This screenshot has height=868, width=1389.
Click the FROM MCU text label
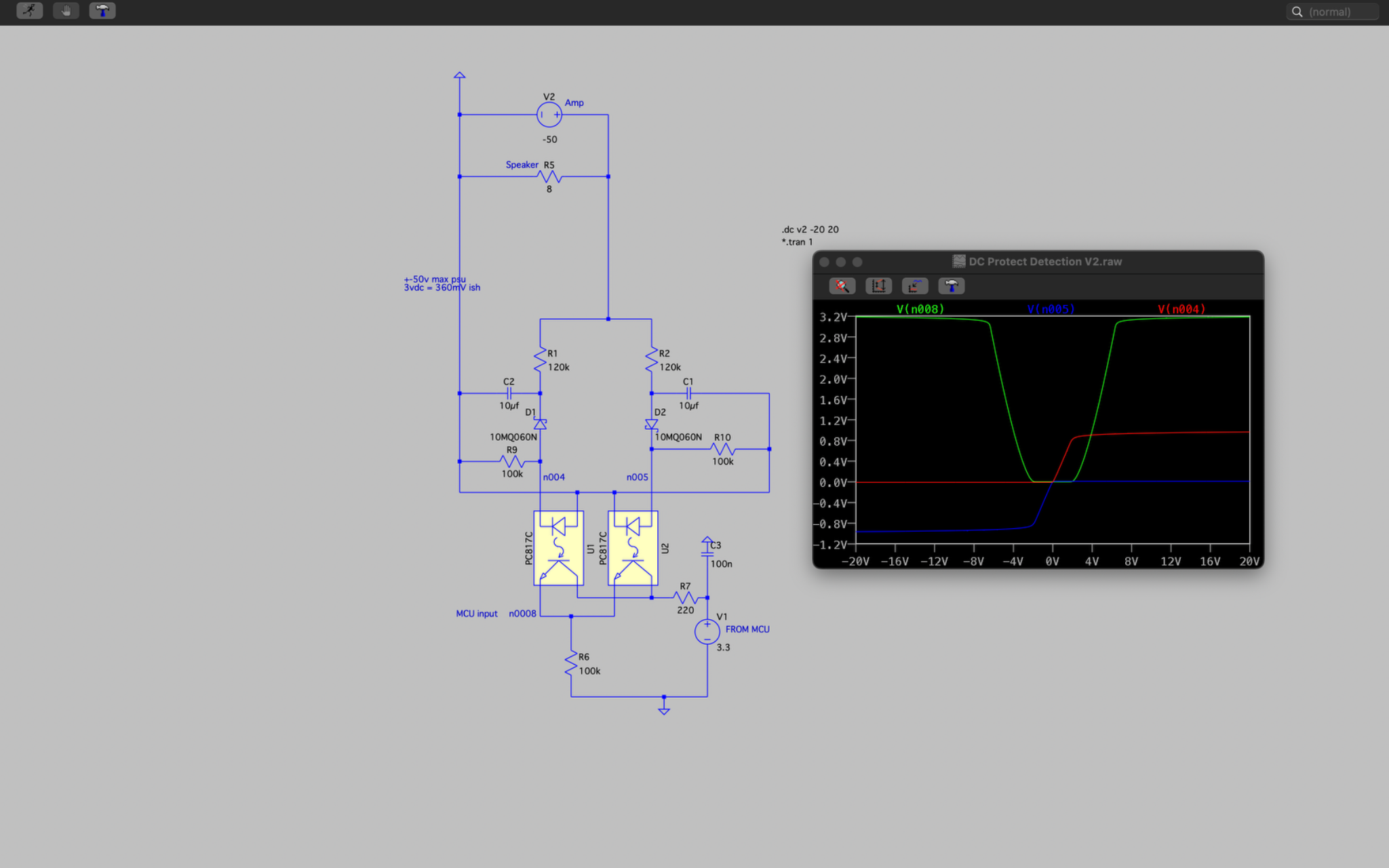coord(747,629)
